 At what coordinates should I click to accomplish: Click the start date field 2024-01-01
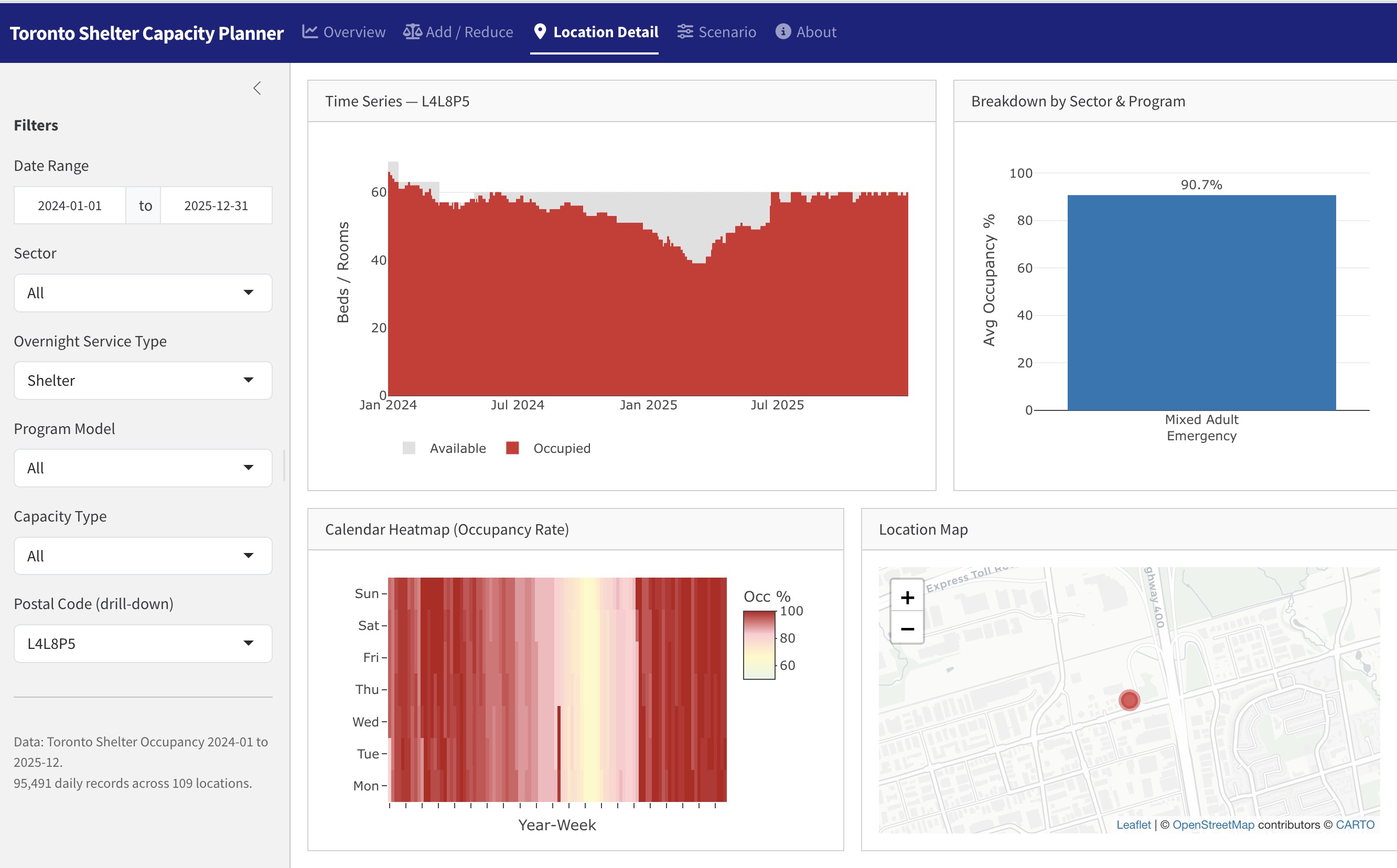[69, 205]
